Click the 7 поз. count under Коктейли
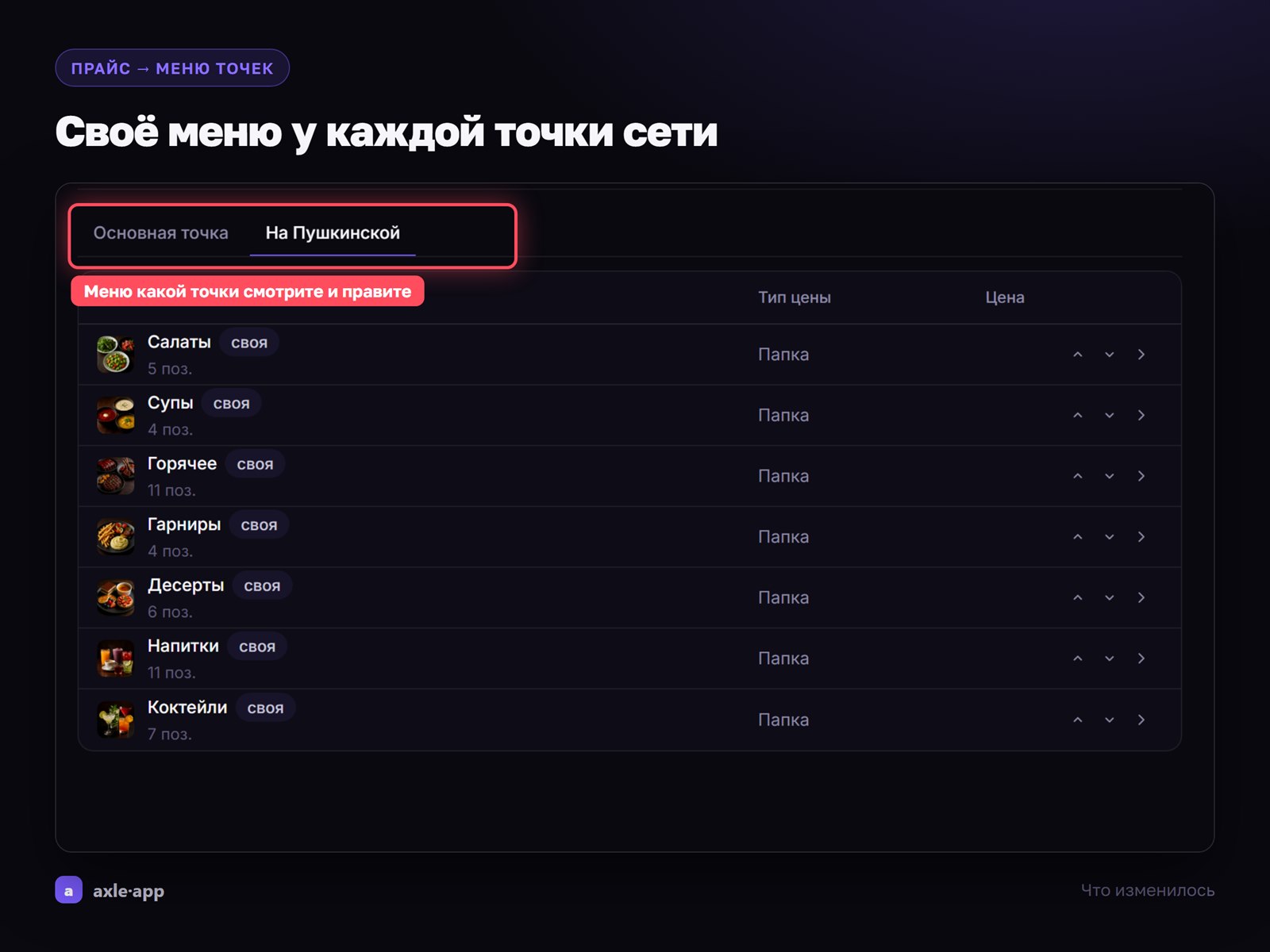1270x952 pixels. pos(170,734)
